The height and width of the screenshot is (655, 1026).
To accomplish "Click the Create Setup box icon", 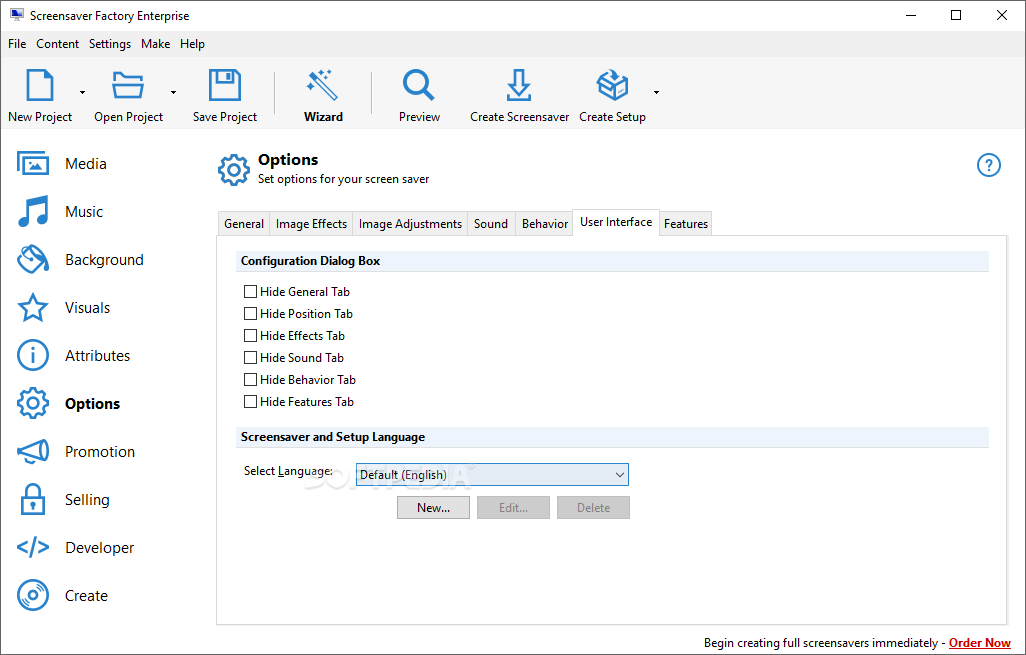I will click(x=612, y=85).
